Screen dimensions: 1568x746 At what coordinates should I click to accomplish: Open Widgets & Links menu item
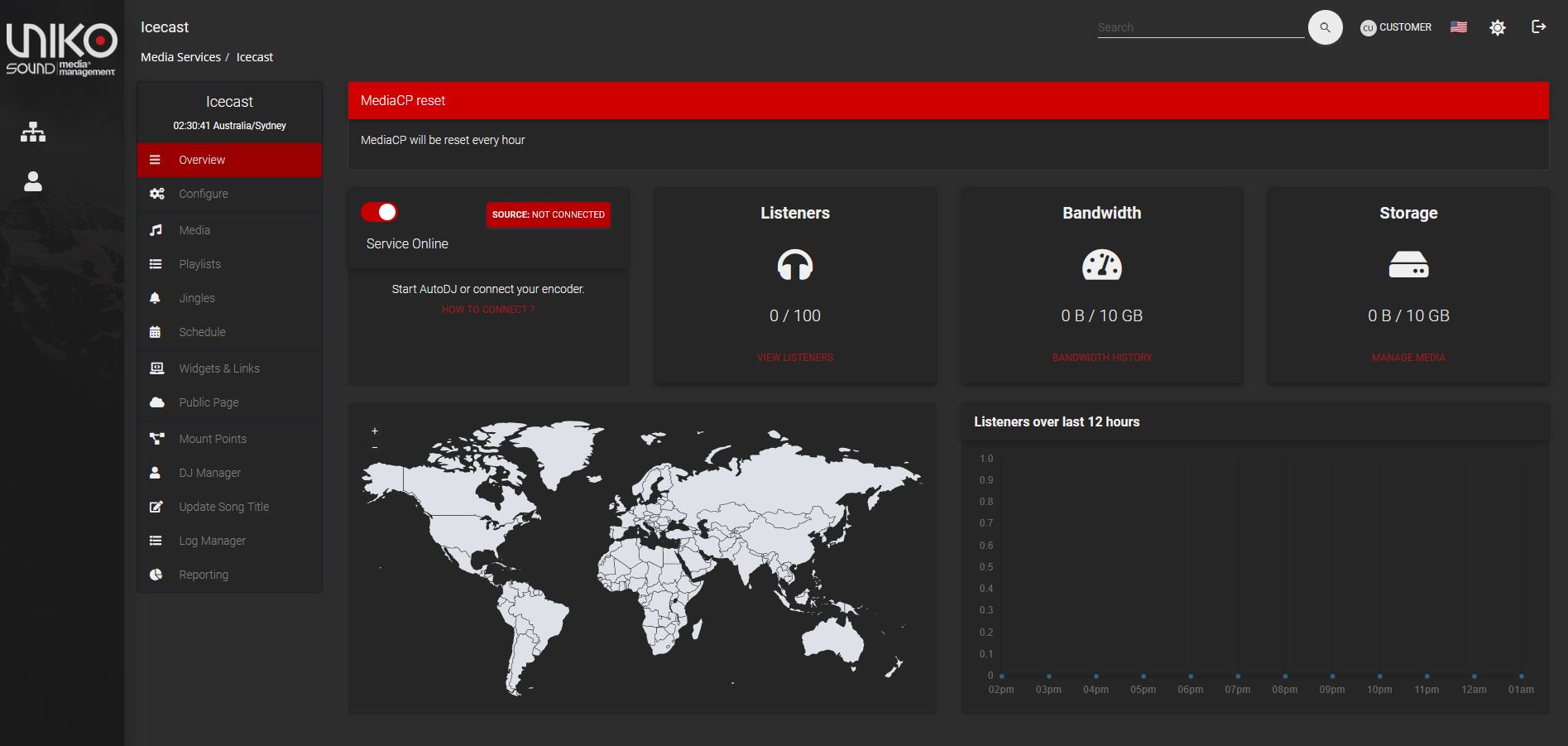coord(229,368)
